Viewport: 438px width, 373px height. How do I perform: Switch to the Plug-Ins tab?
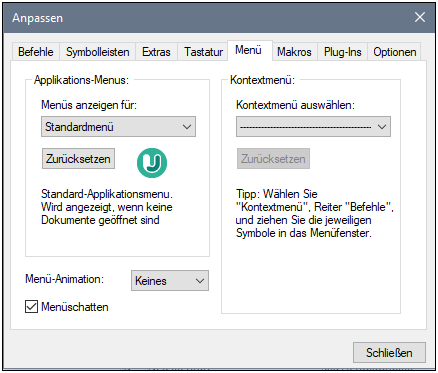coord(342,52)
